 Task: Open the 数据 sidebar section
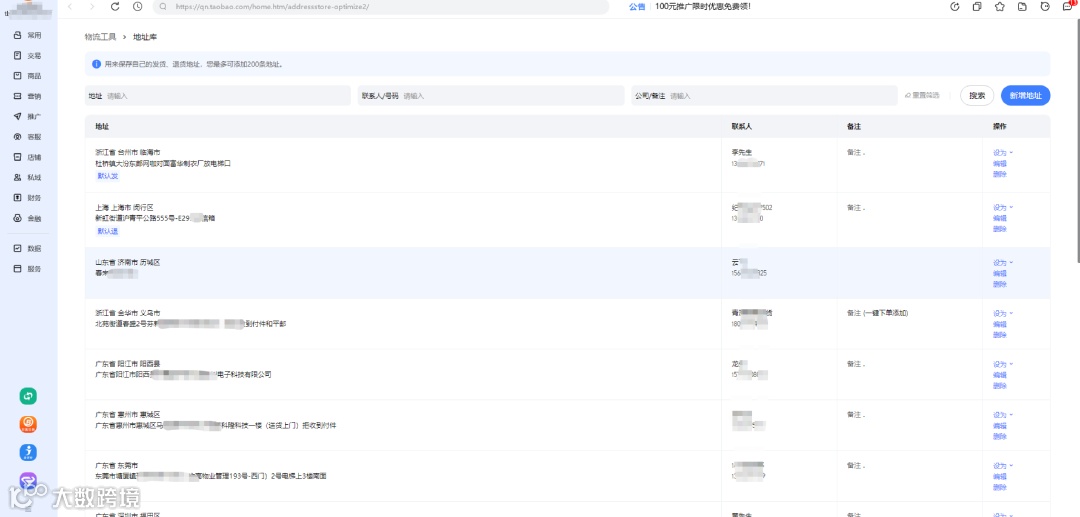point(28,249)
